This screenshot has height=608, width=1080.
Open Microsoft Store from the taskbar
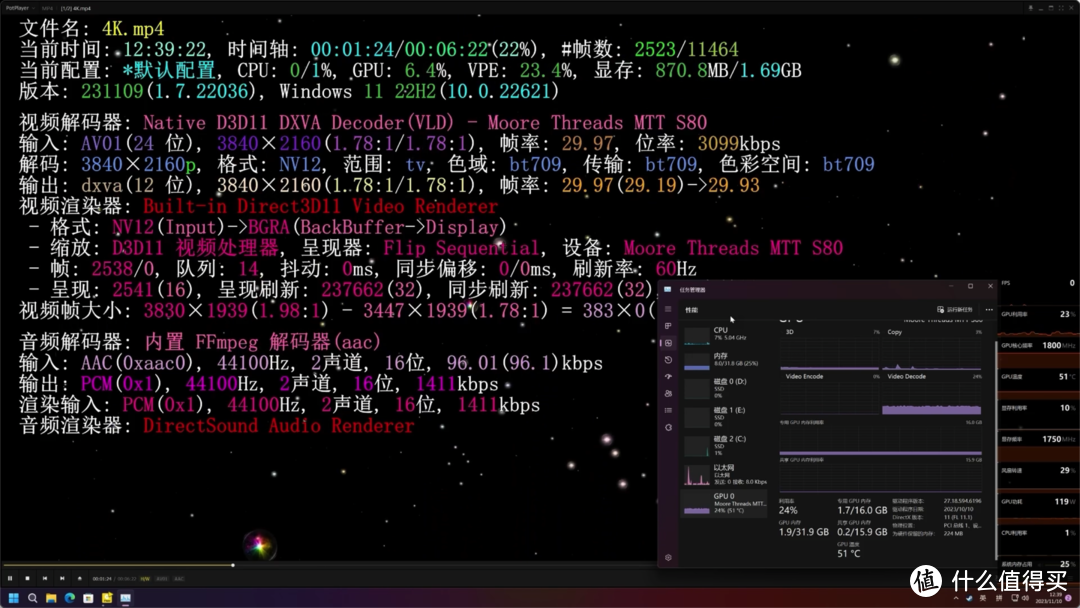pyautogui.click(x=88, y=598)
